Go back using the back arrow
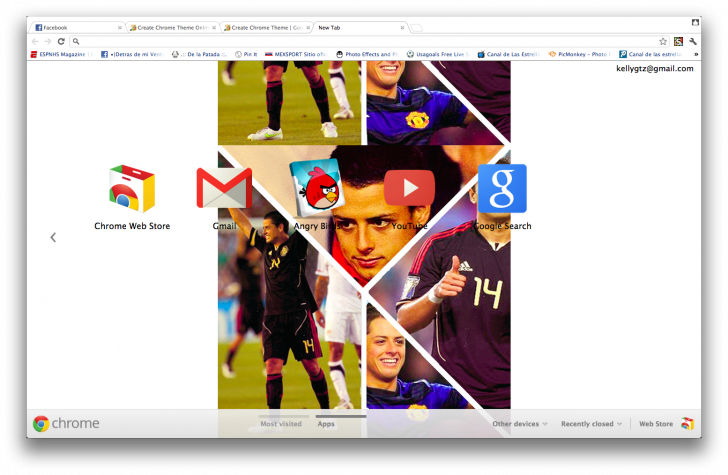The height and width of the screenshot is (475, 728). pyautogui.click(x=35, y=41)
